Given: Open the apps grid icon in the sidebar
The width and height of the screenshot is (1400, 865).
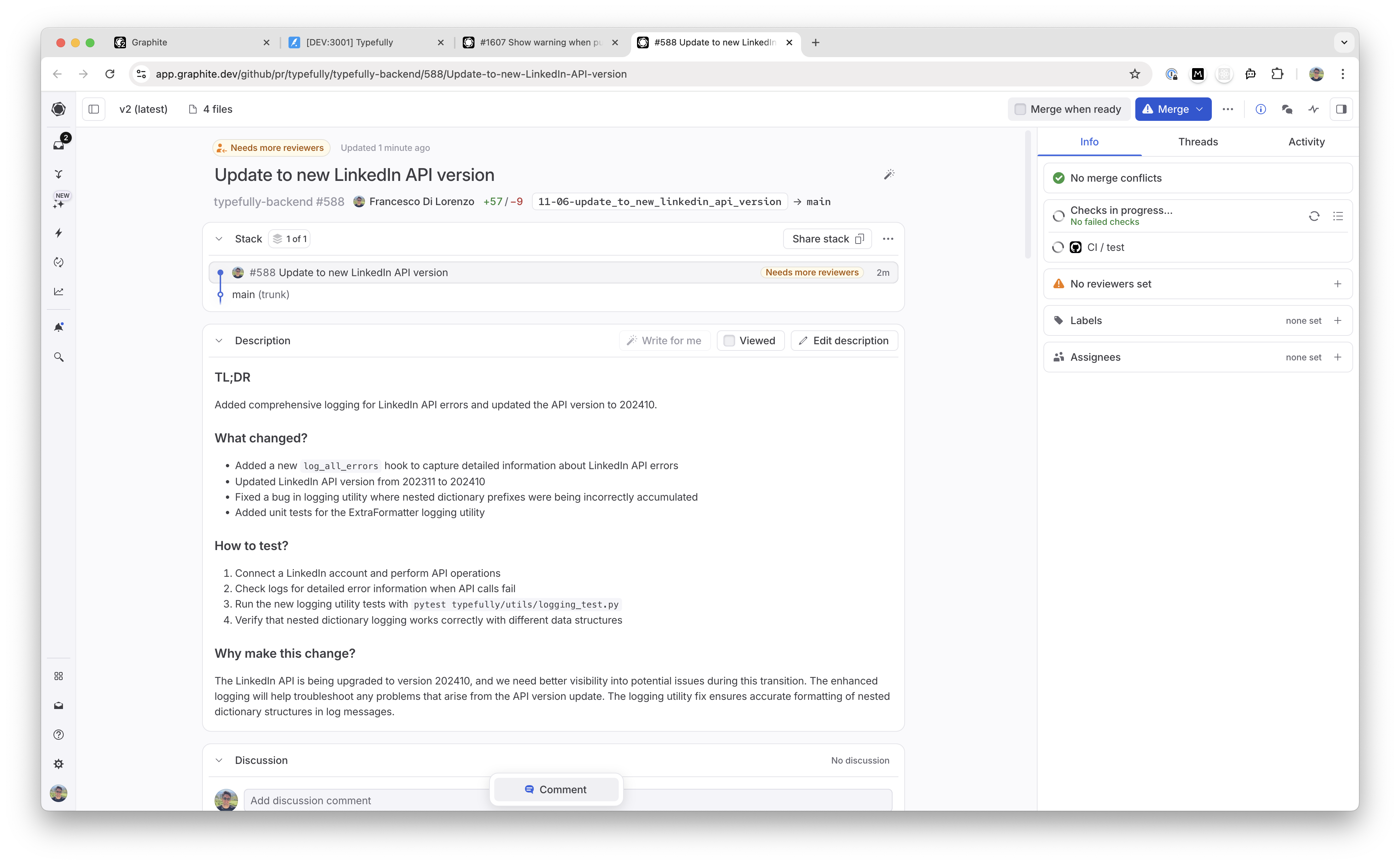Looking at the screenshot, I should (x=58, y=676).
